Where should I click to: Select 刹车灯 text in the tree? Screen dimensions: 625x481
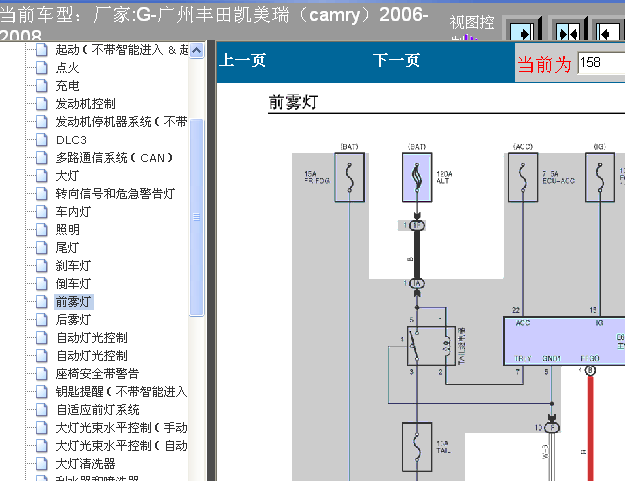[x=73, y=266]
